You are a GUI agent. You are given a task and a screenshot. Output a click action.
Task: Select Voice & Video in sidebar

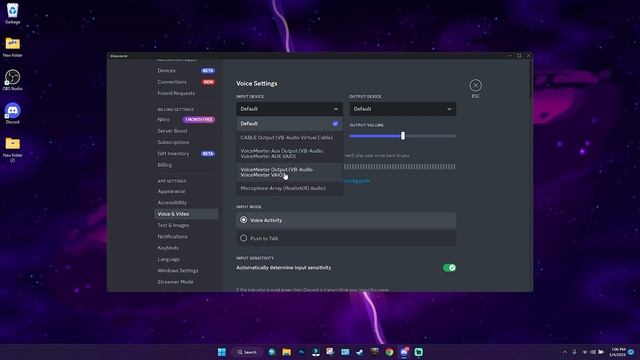(186, 214)
